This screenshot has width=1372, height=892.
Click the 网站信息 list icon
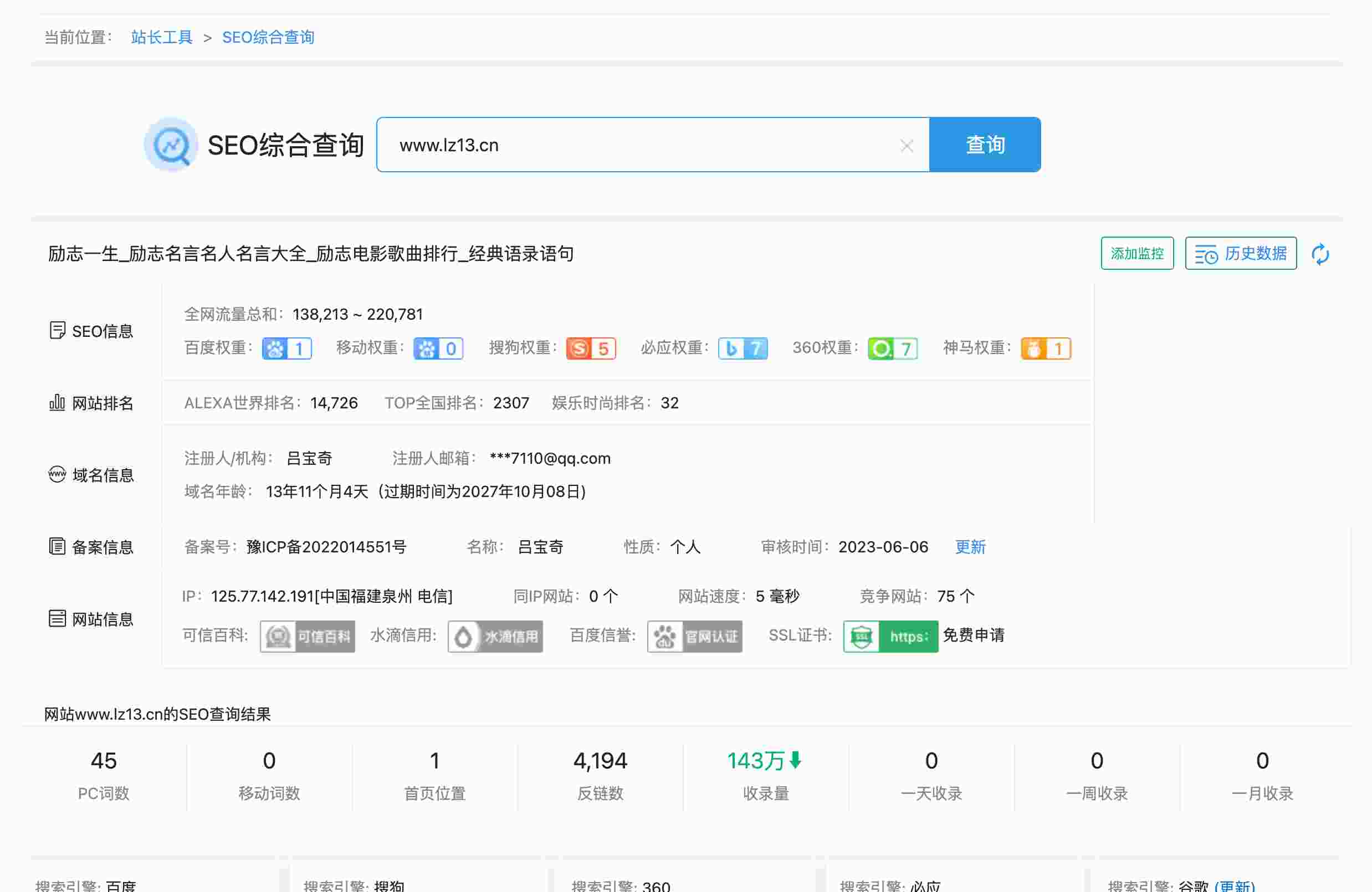57,618
